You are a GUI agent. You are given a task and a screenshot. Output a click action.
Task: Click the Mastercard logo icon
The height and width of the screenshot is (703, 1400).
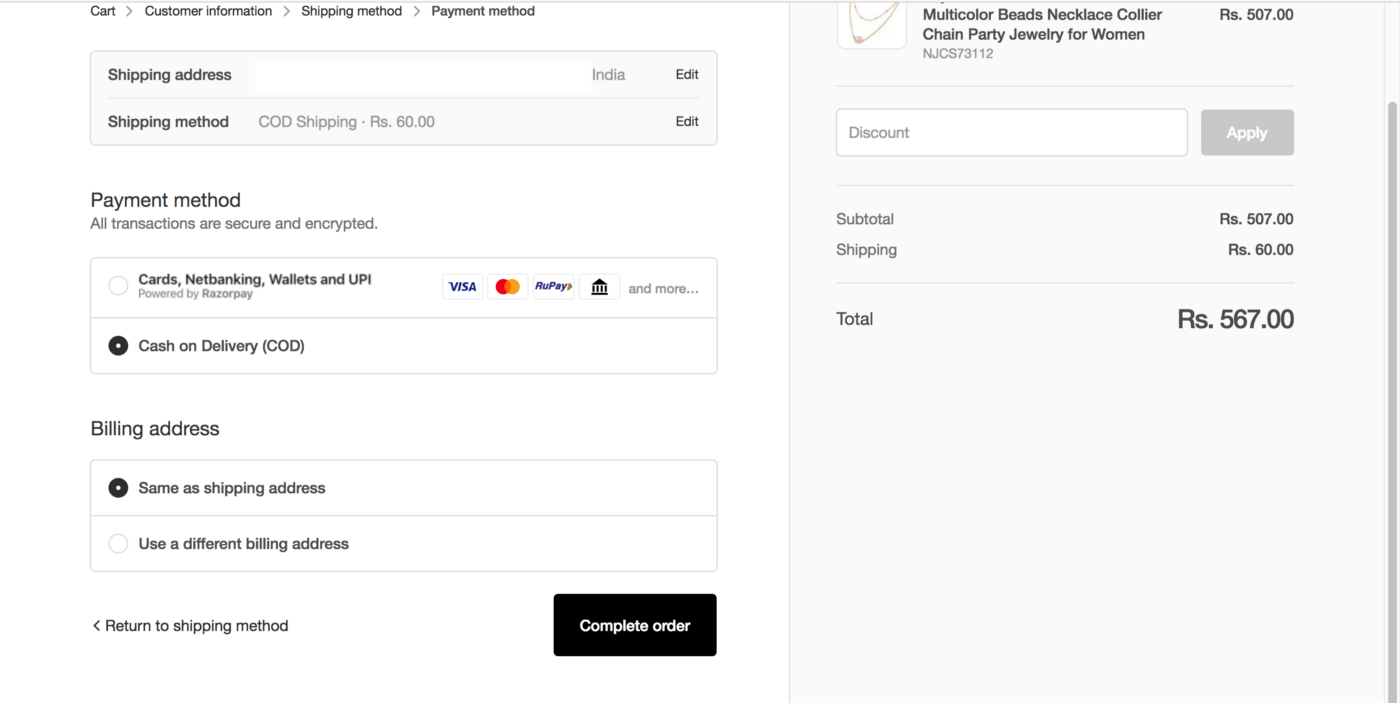(507, 287)
